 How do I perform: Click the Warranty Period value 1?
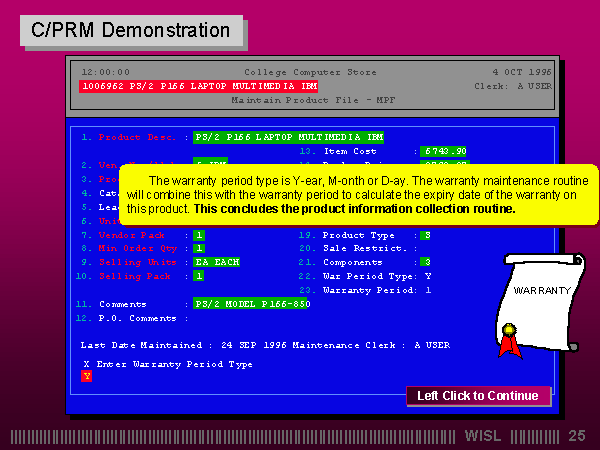click(x=428, y=290)
